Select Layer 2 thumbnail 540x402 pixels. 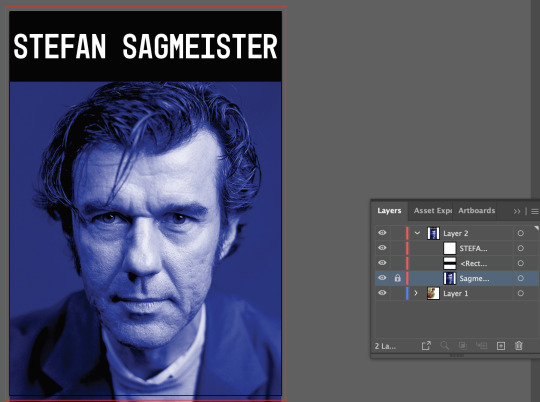tap(433, 233)
